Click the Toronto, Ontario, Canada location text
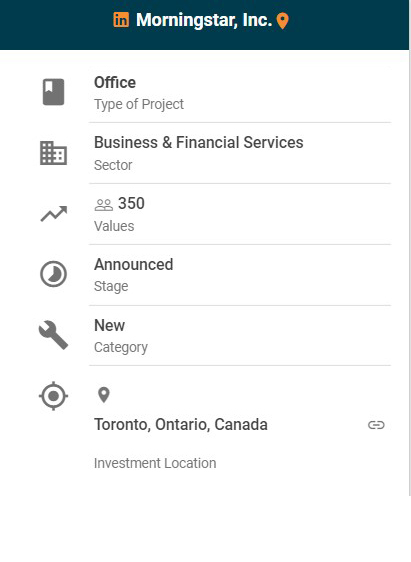Screen dimensions: 411x562 pos(181,425)
